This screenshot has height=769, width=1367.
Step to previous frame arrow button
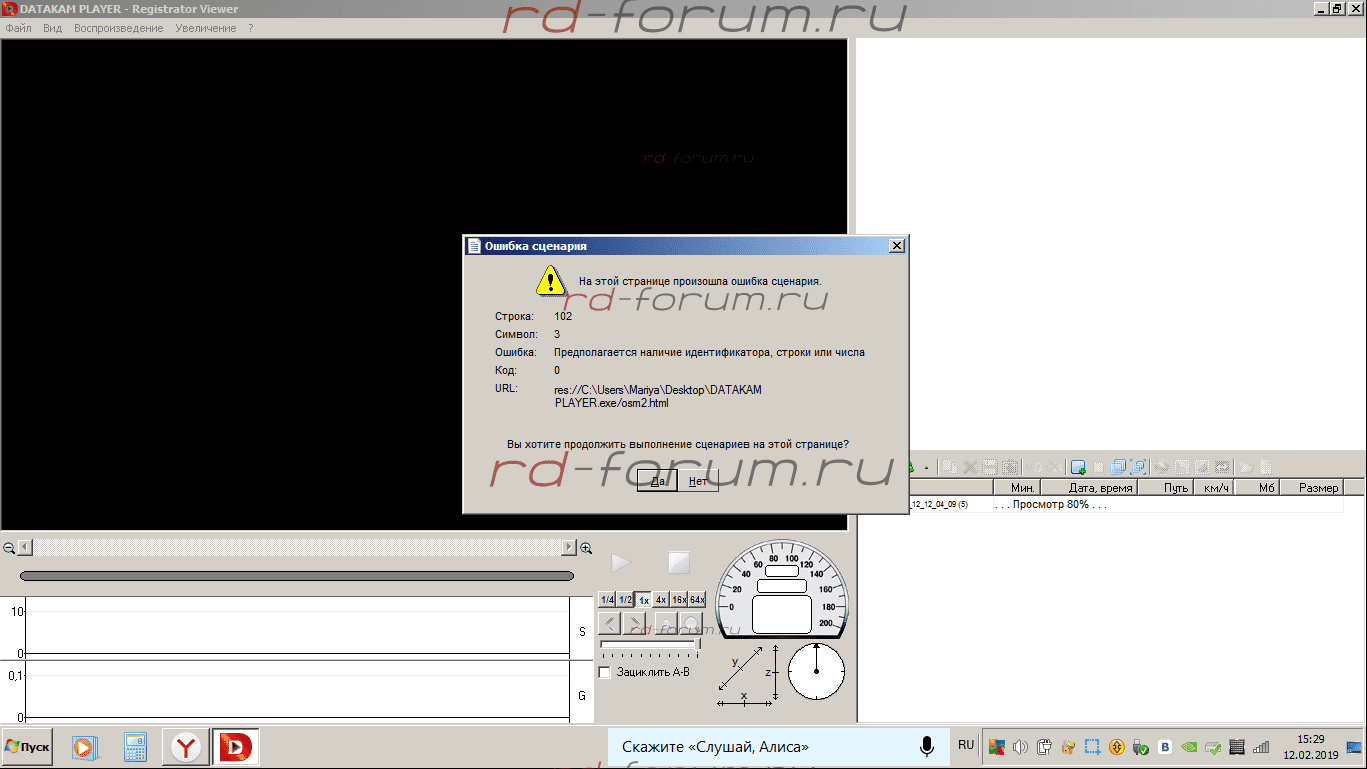(609, 624)
